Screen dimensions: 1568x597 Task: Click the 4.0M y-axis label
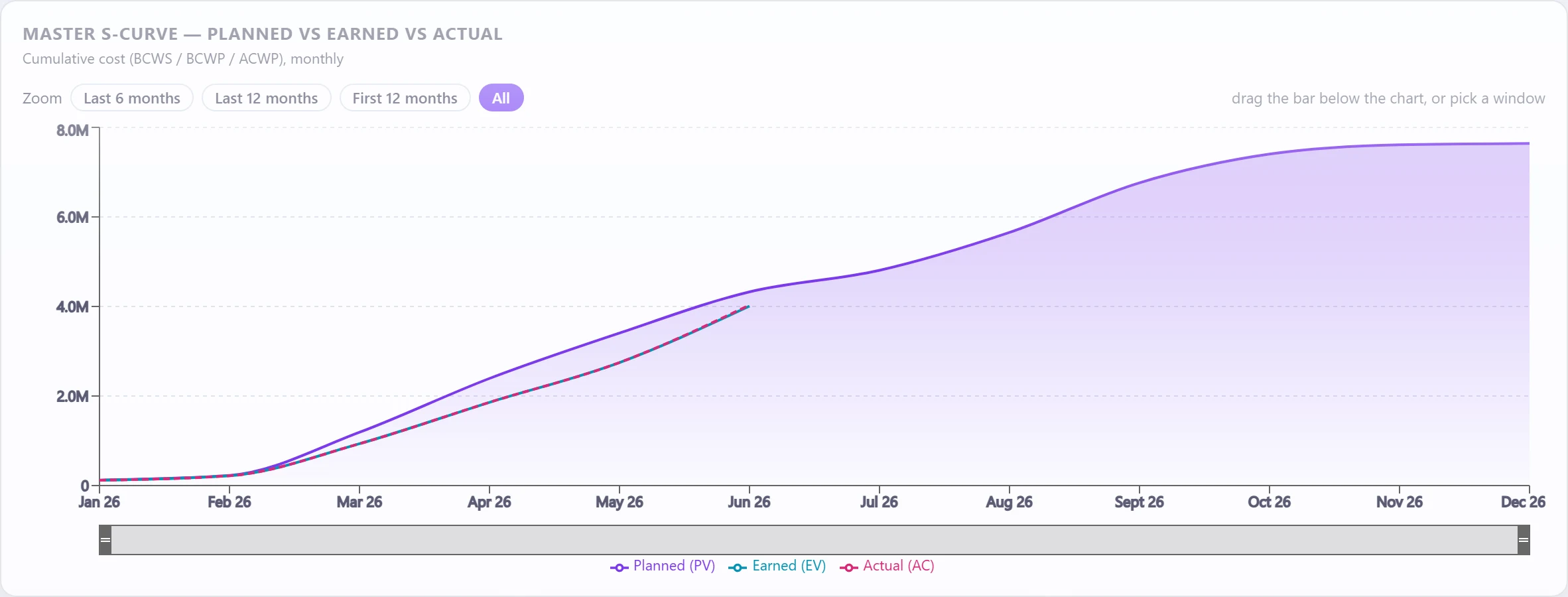point(72,307)
